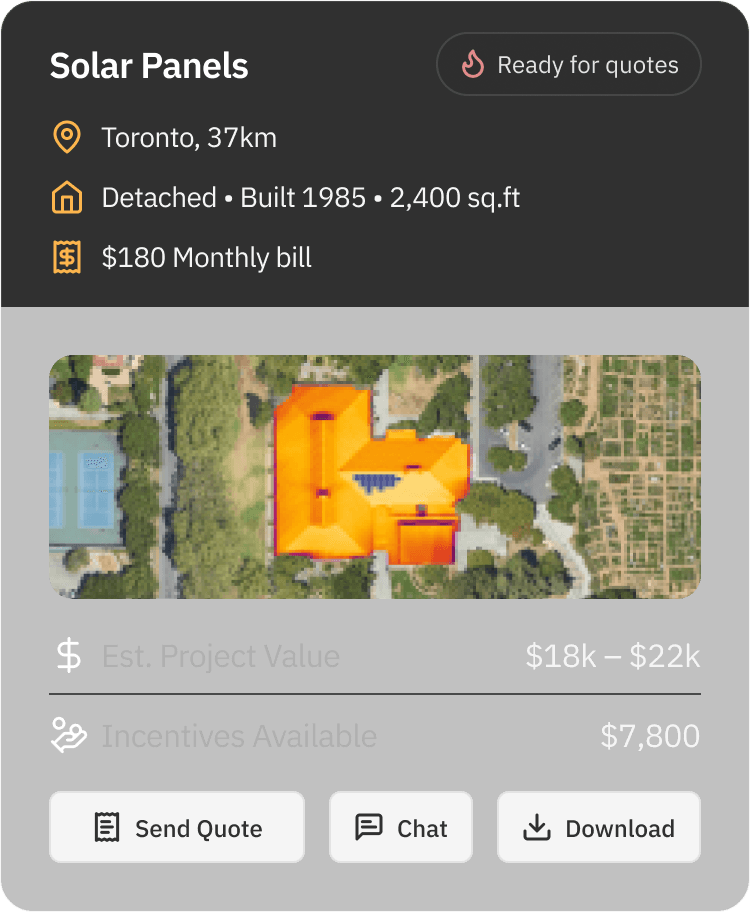Click the Detached Built 1985 property details
The image size is (750, 912).
[311, 198]
